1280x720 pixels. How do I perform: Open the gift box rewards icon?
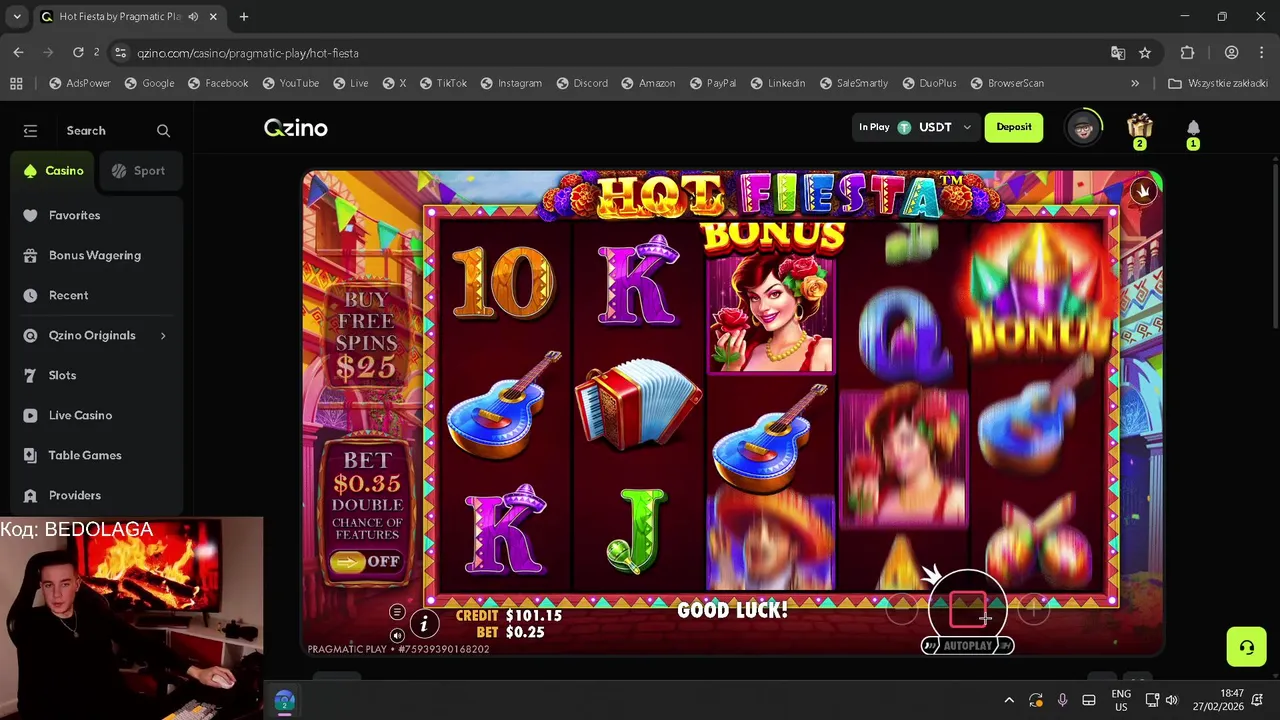pyautogui.click(x=1140, y=127)
